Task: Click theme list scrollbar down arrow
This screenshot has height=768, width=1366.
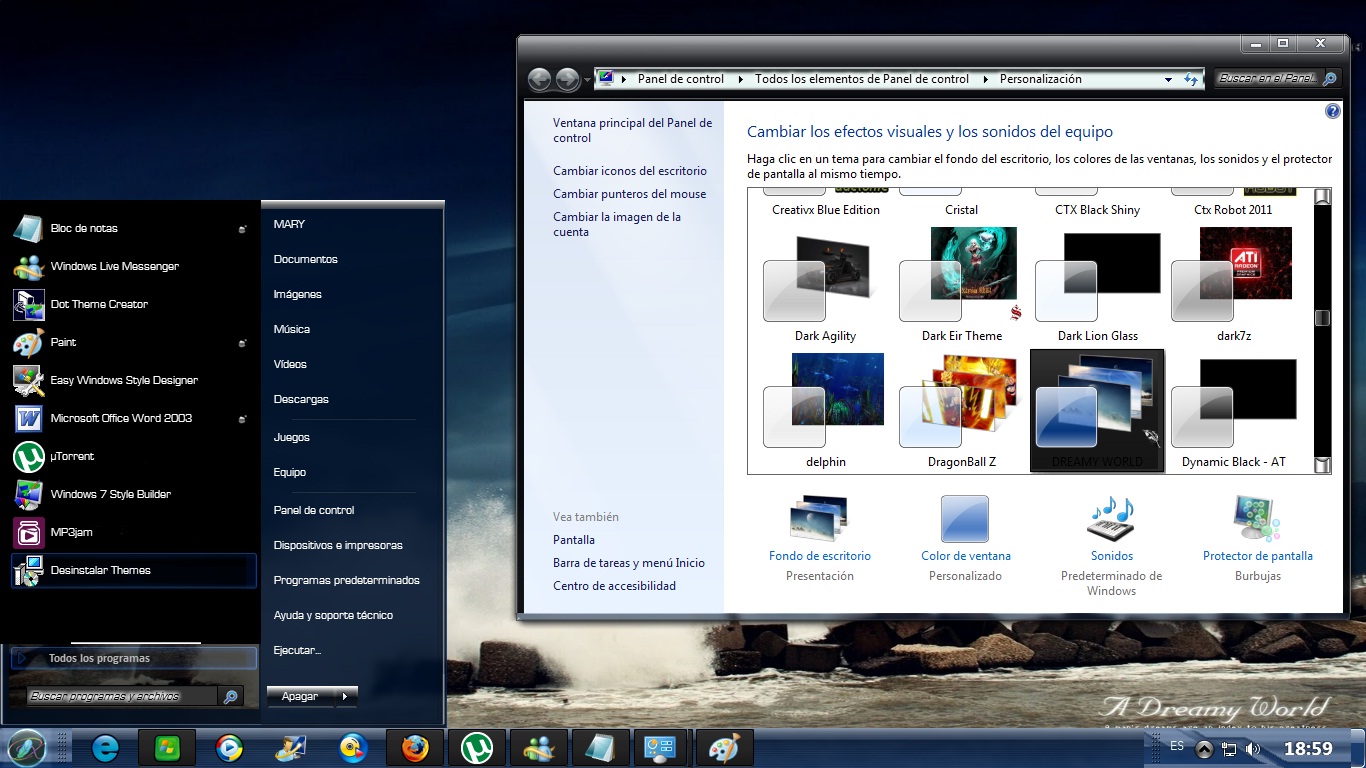Action: [1322, 464]
